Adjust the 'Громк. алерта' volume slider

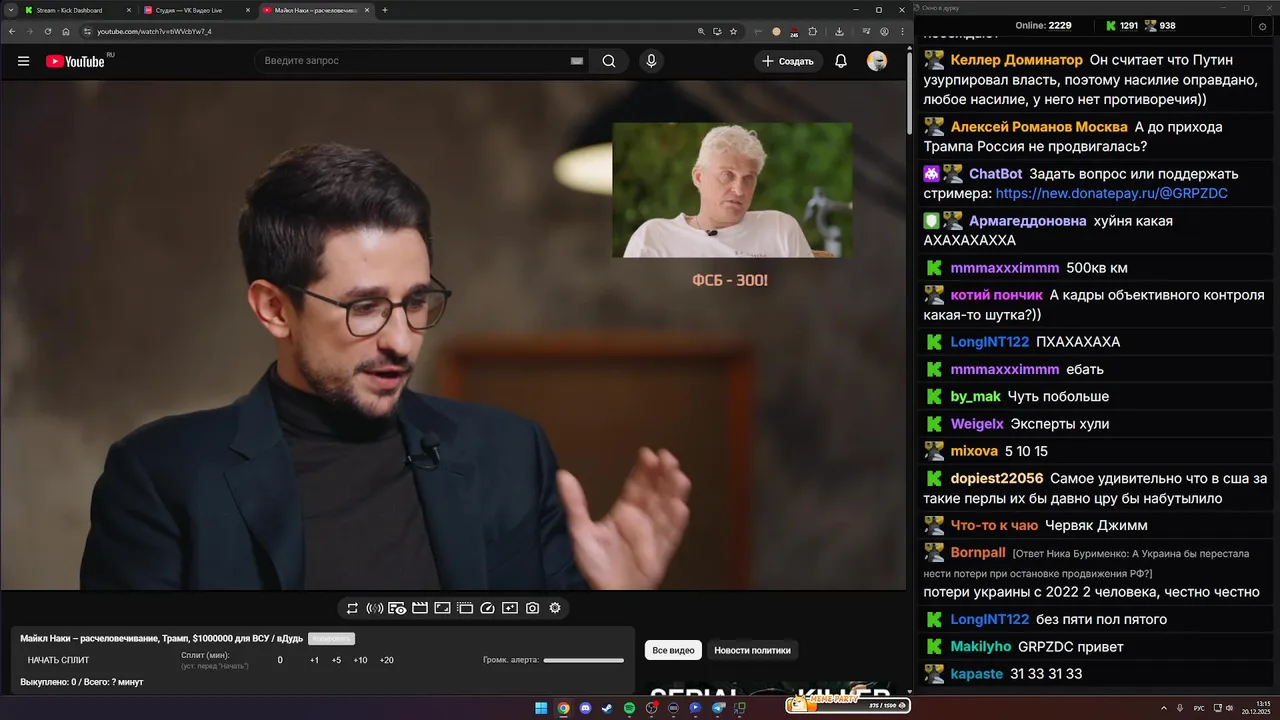point(583,660)
